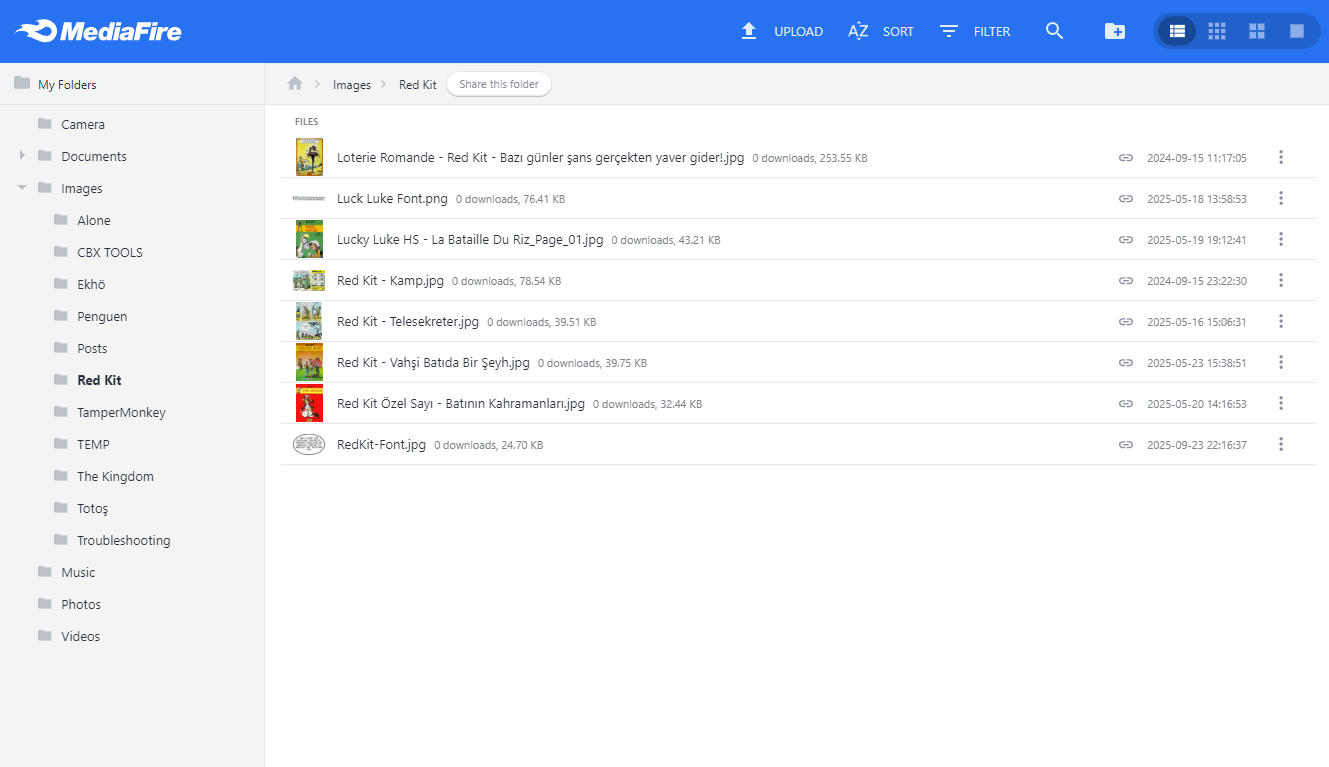Viewport: 1329px width, 767px height.
Task: Switch to list view layout
Action: [x=1177, y=31]
